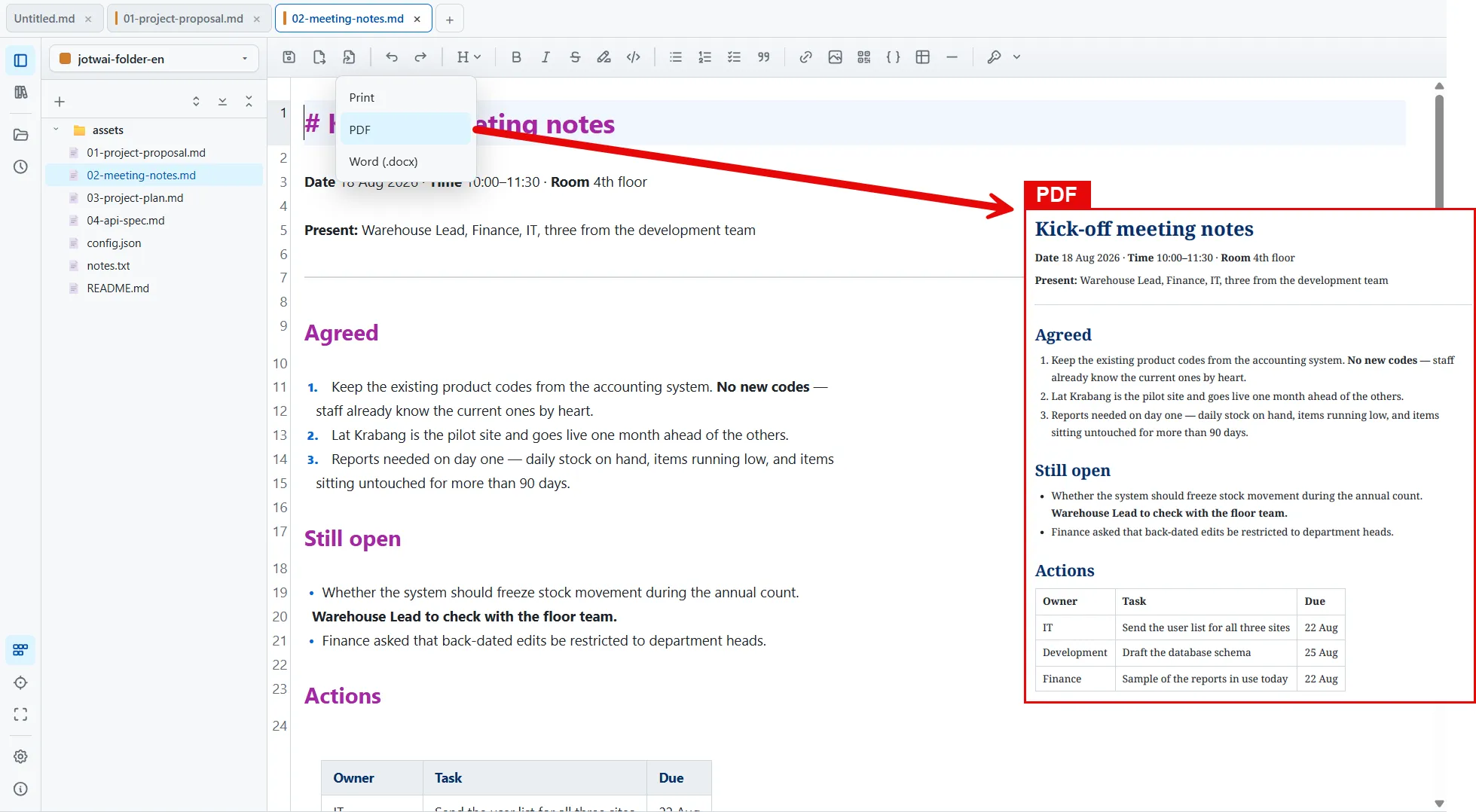Click the key tool icon in toolbar
The width and height of the screenshot is (1476, 812).
(994, 57)
